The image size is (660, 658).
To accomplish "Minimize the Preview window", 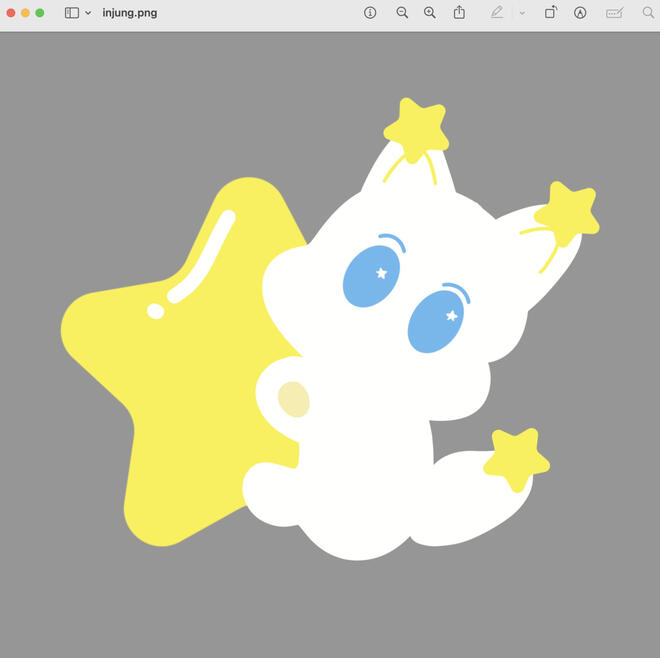I will pyautogui.click(x=25, y=13).
